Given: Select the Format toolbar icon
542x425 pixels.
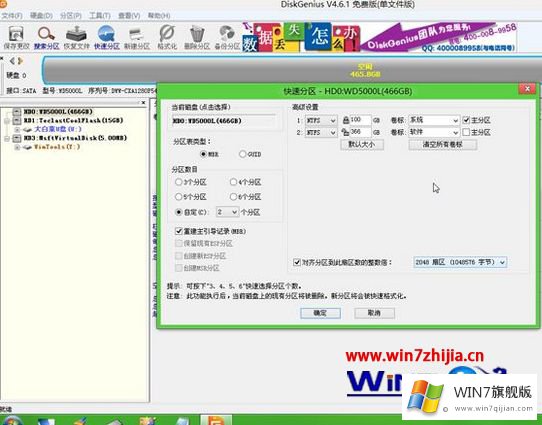Looking at the screenshot, I should coord(167,37).
